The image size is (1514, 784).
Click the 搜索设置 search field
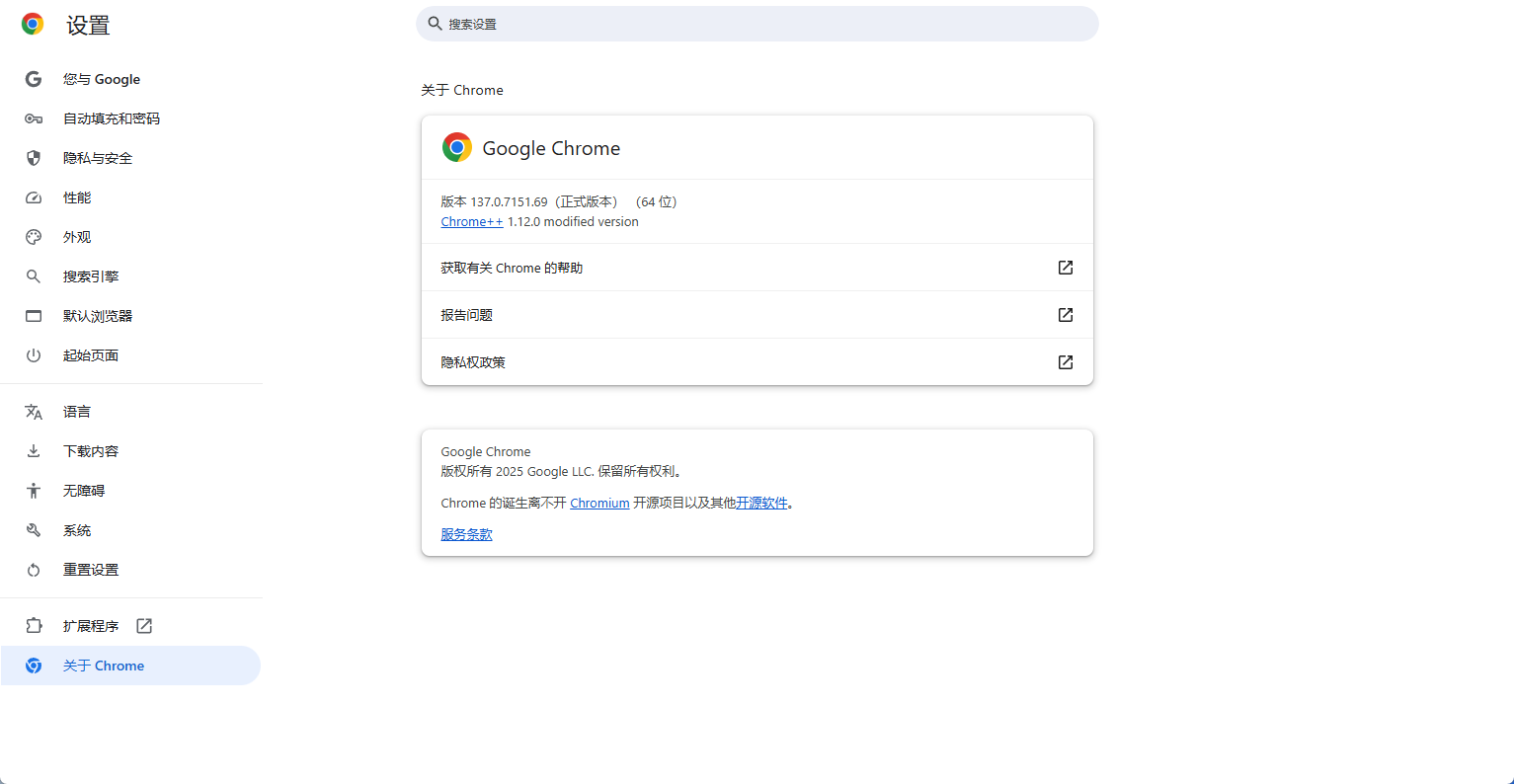click(x=757, y=24)
